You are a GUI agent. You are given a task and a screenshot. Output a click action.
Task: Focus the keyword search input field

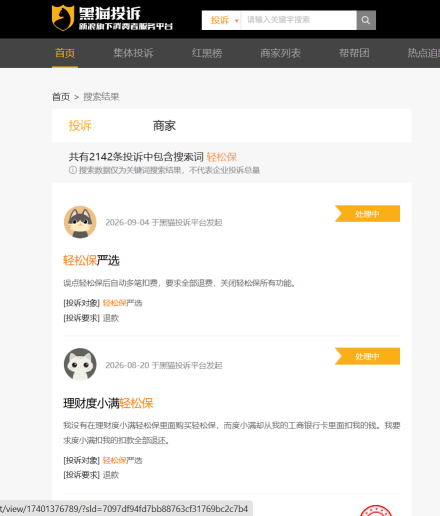click(299, 20)
